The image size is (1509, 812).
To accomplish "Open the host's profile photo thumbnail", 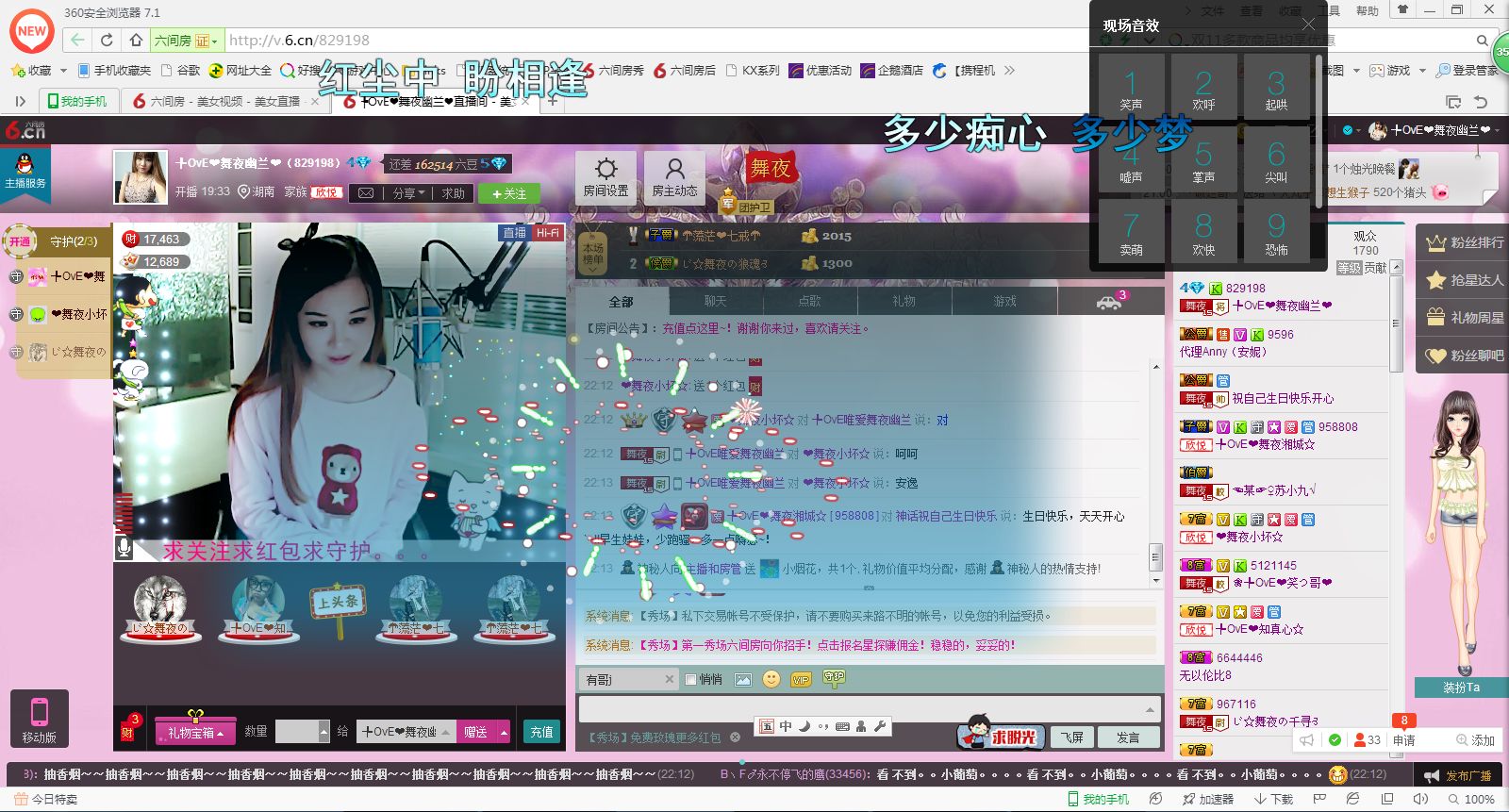I will coord(141,176).
